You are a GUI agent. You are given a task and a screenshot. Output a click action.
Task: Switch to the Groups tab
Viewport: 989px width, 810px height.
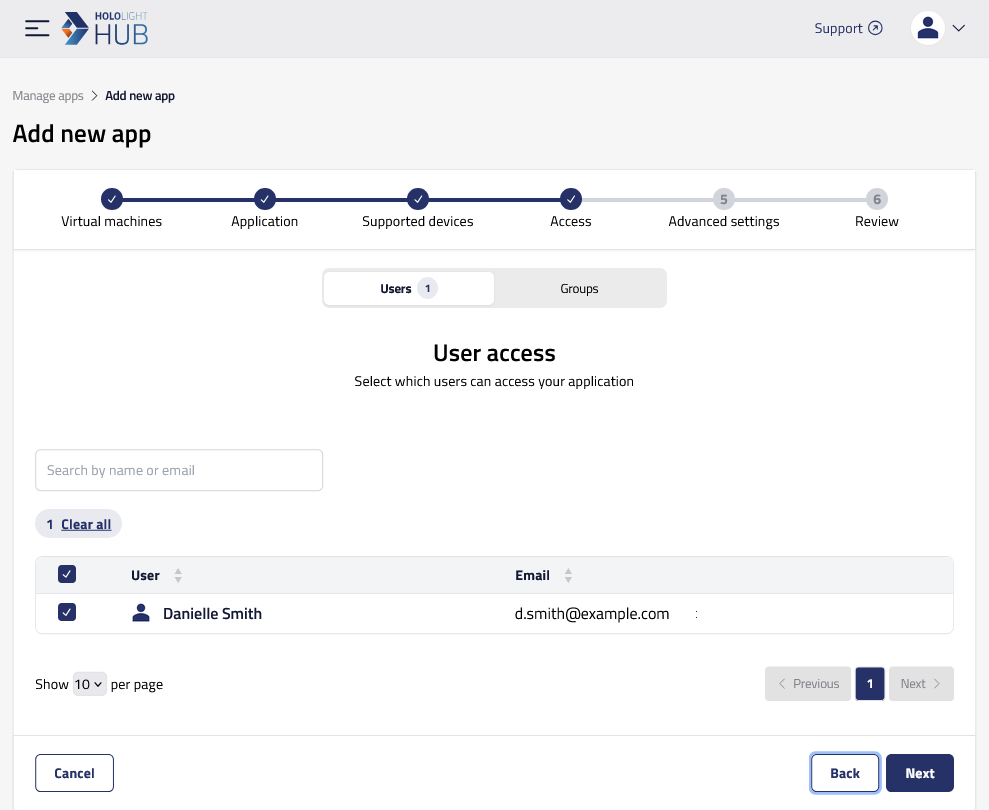pos(579,288)
